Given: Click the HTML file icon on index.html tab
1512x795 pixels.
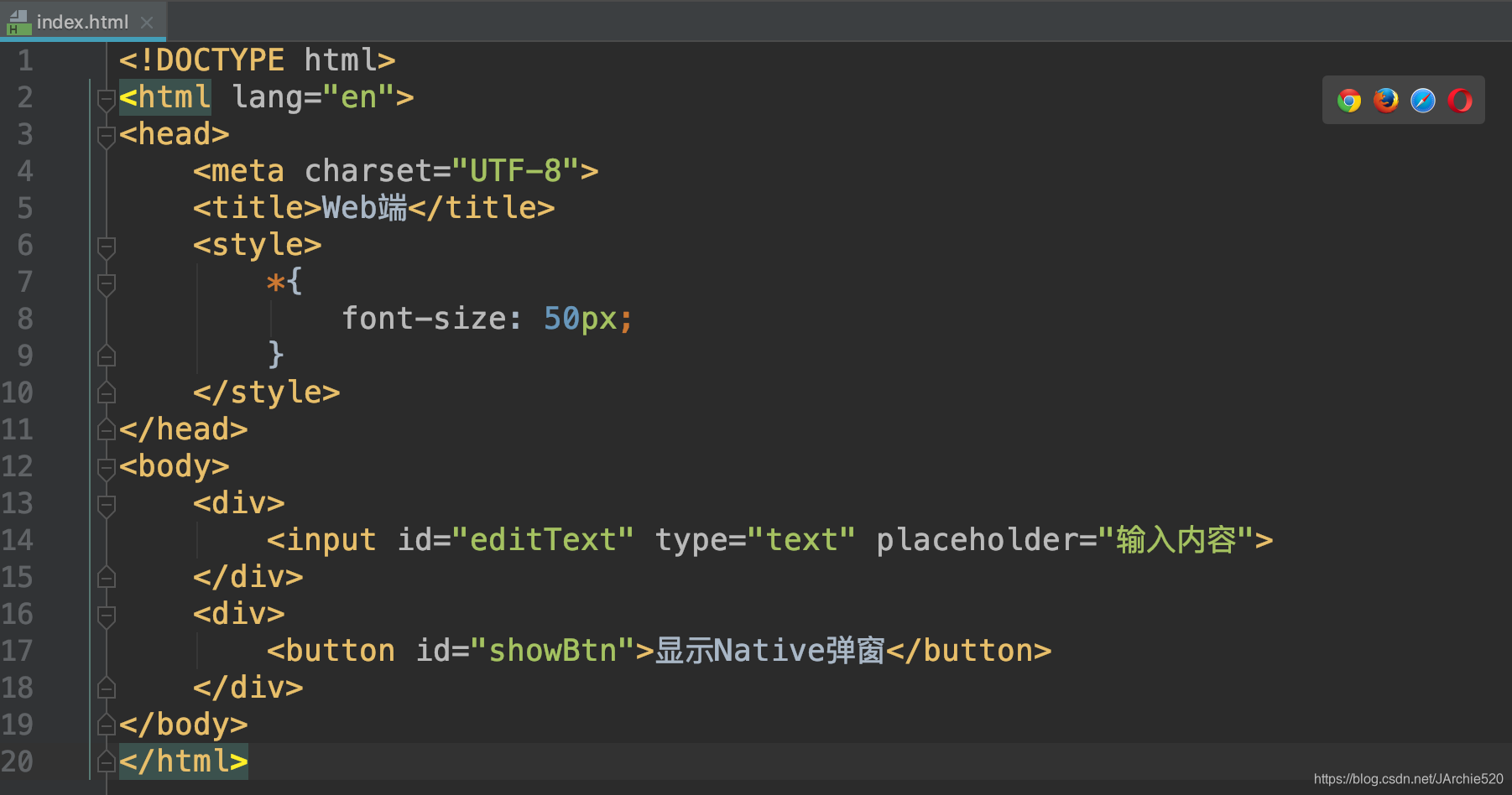Looking at the screenshot, I should 18,23.
